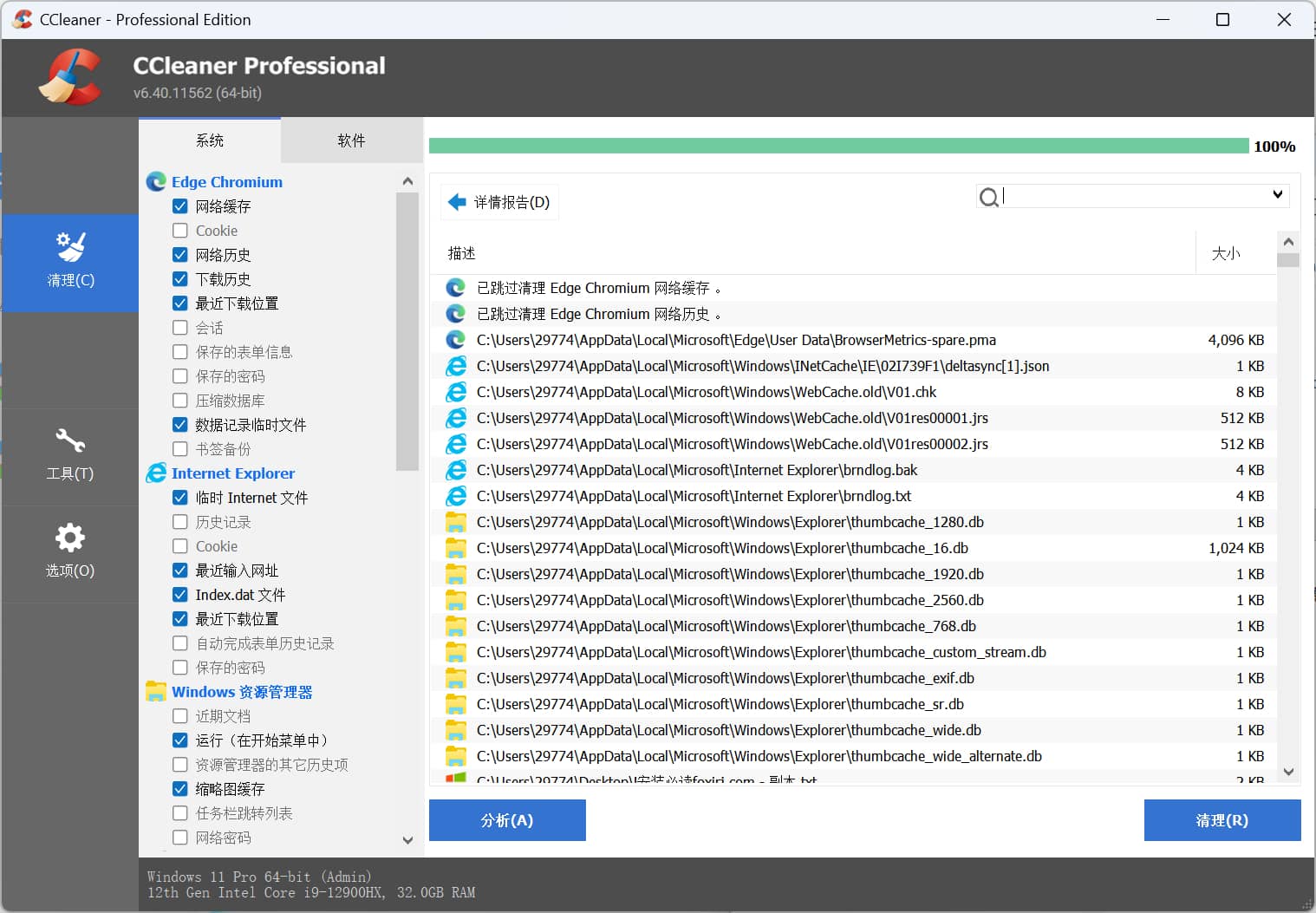The width and height of the screenshot is (1316, 913).
Task: Click the CCleaner icon in title bar
Action: [x=23, y=19]
